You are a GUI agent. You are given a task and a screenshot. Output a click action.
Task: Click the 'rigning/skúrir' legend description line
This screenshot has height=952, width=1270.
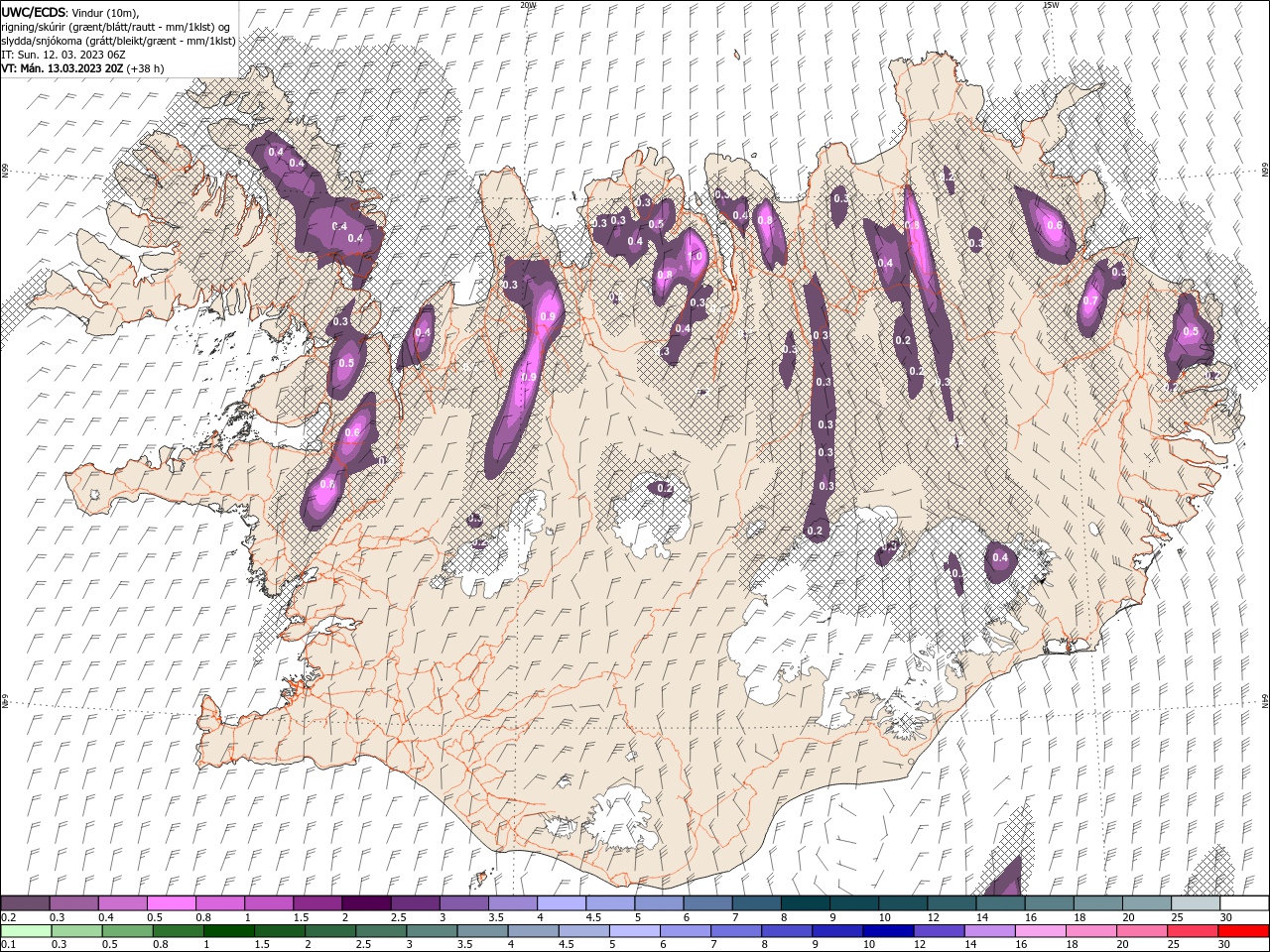click(115, 27)
